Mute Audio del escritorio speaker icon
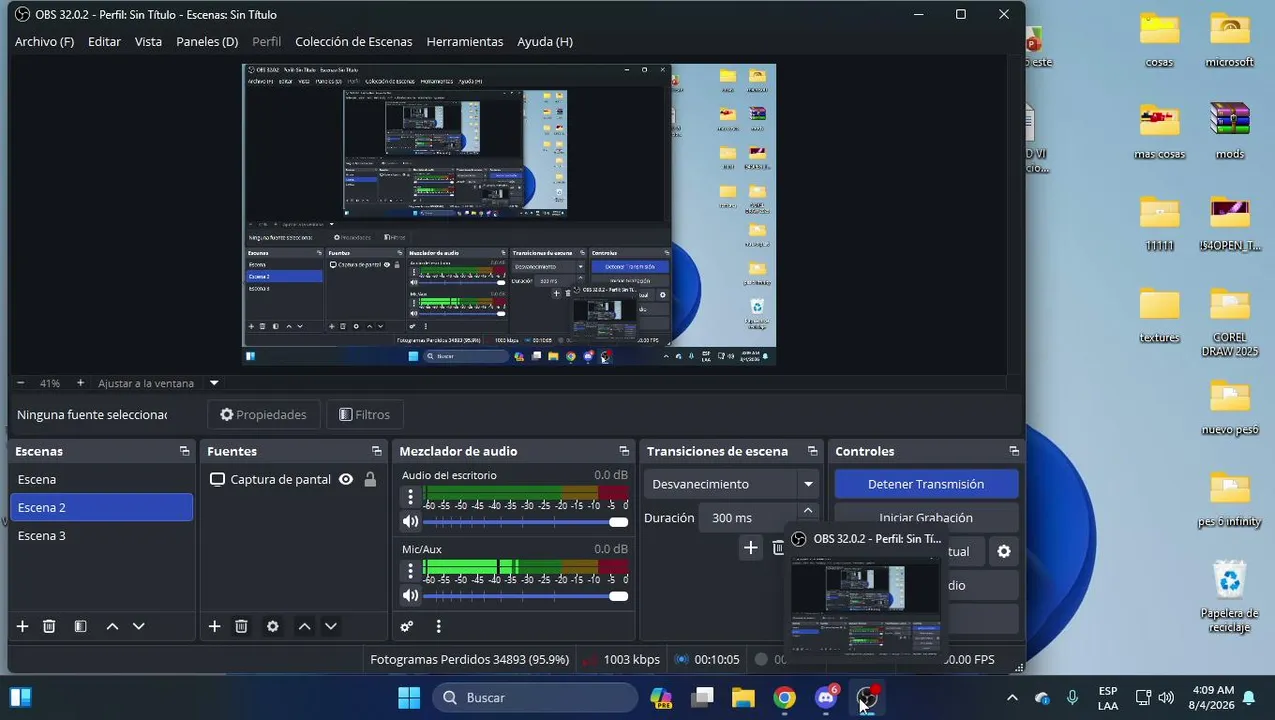The height and width of the screenshot is (720, 1275). 410,522
